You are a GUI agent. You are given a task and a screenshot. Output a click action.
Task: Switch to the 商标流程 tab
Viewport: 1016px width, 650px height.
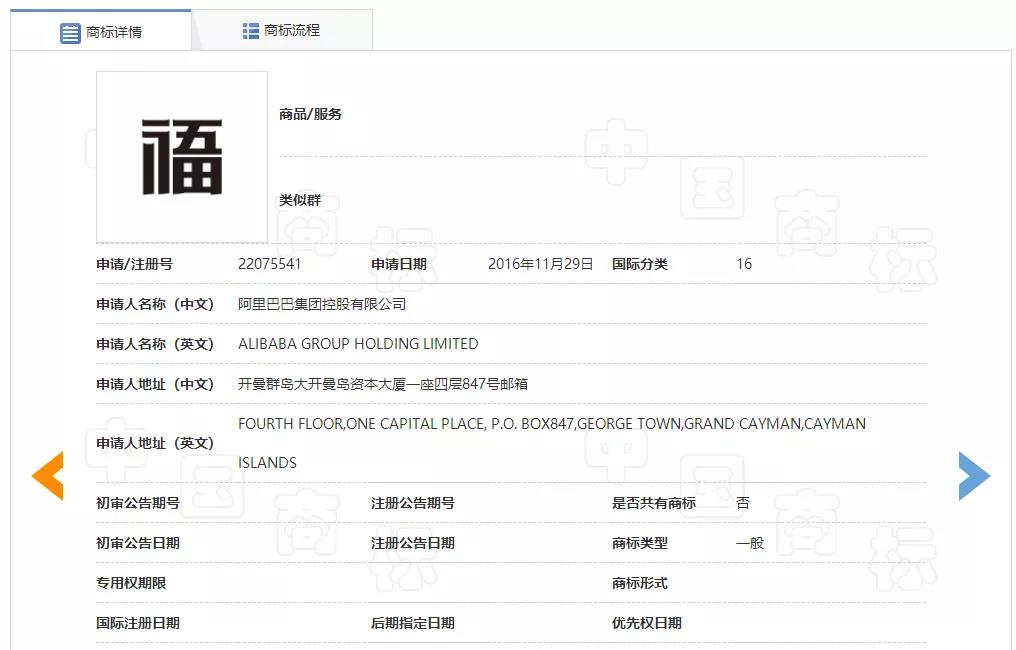(x=291, y=29)
